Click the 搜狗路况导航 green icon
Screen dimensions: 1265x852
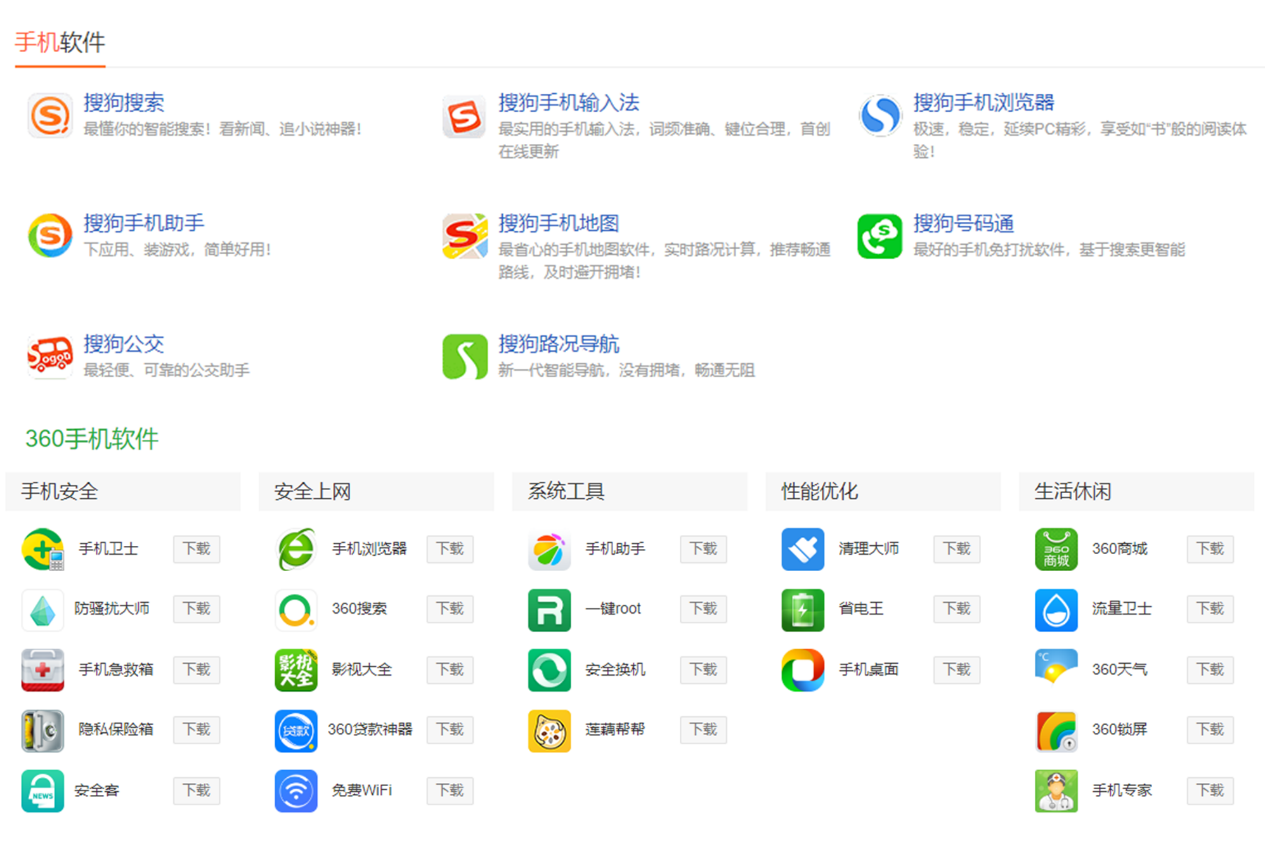click(x=464, y=357)
